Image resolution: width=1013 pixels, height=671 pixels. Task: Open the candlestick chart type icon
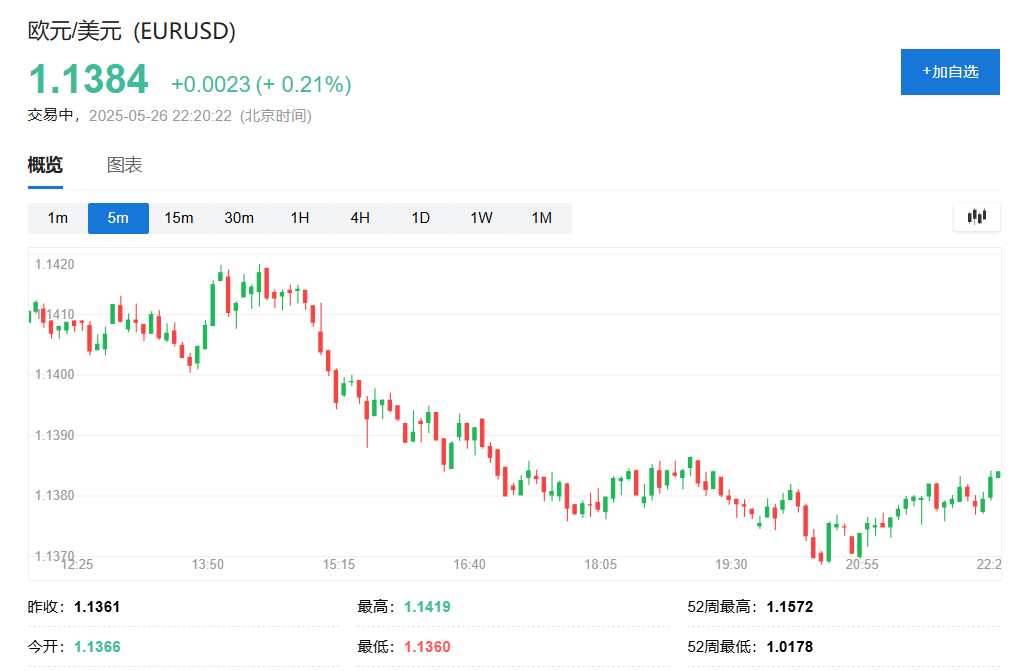977,217
